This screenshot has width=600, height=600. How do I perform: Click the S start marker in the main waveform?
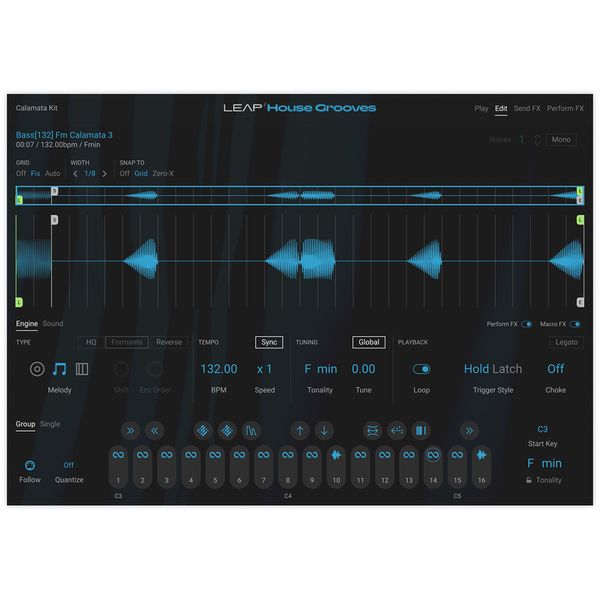[55, 220]
